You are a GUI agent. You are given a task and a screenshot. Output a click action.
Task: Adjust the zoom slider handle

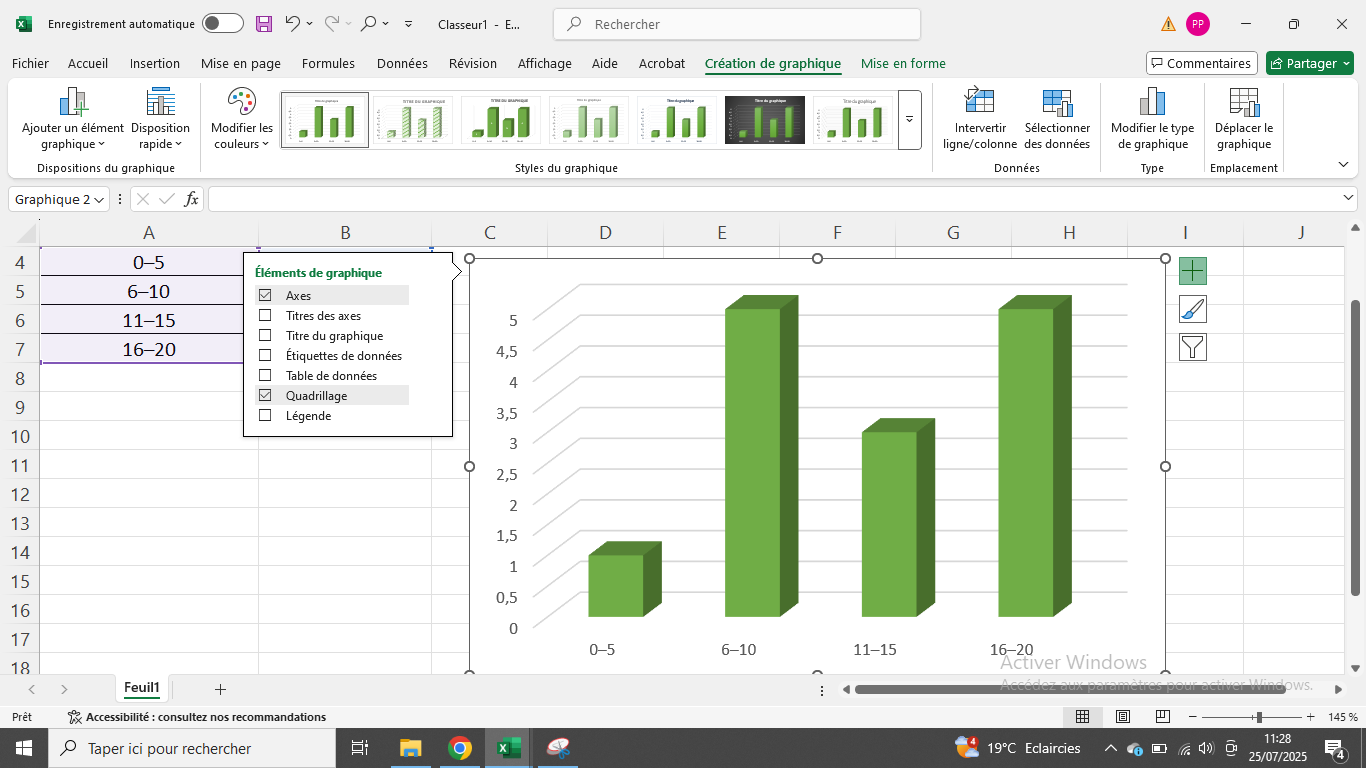[x=1259, y=717]
